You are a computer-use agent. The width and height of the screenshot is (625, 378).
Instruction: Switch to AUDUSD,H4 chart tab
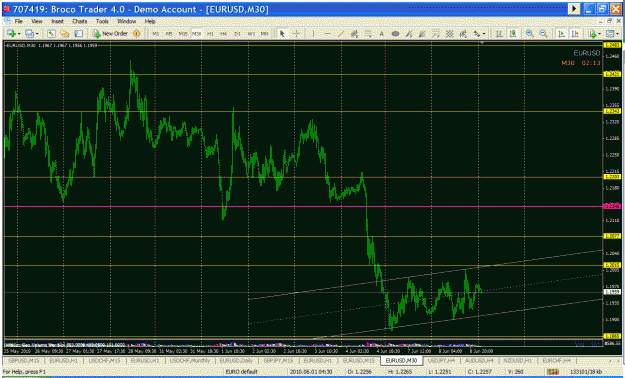click(479, 360)
